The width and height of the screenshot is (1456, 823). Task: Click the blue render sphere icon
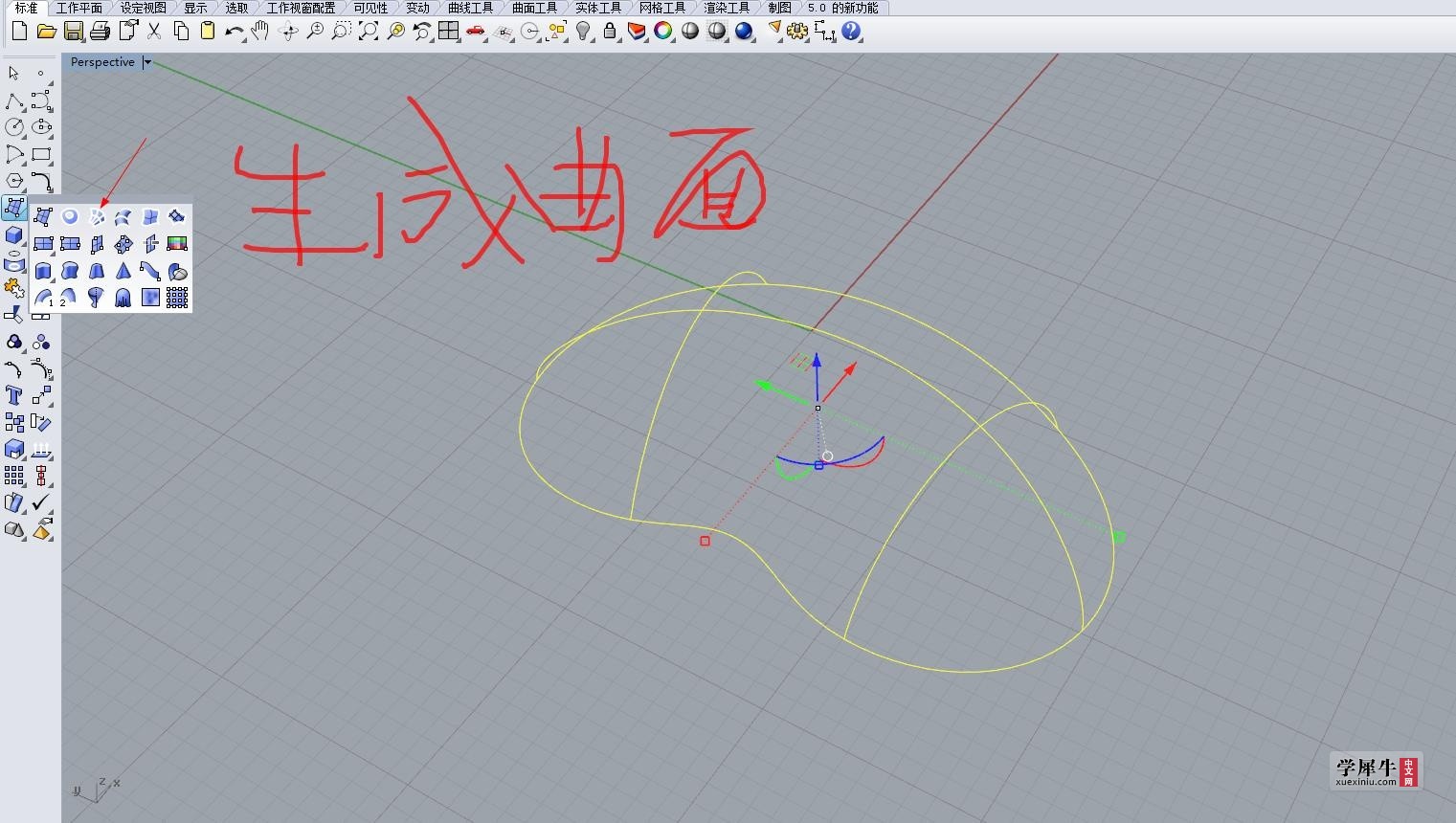coord(744,32)
